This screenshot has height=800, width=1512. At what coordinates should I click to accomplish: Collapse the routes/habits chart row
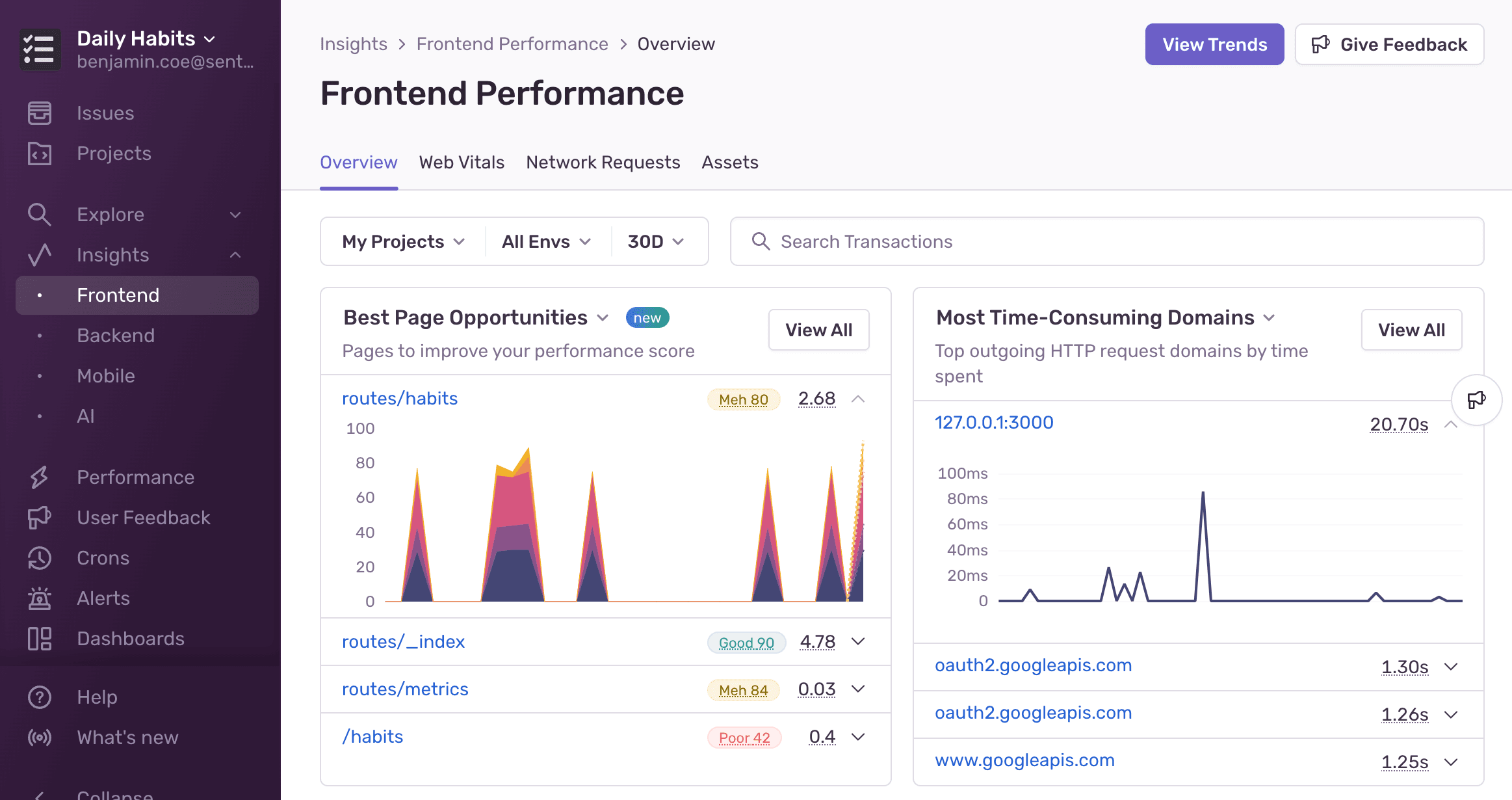click(x=858, y=399)
